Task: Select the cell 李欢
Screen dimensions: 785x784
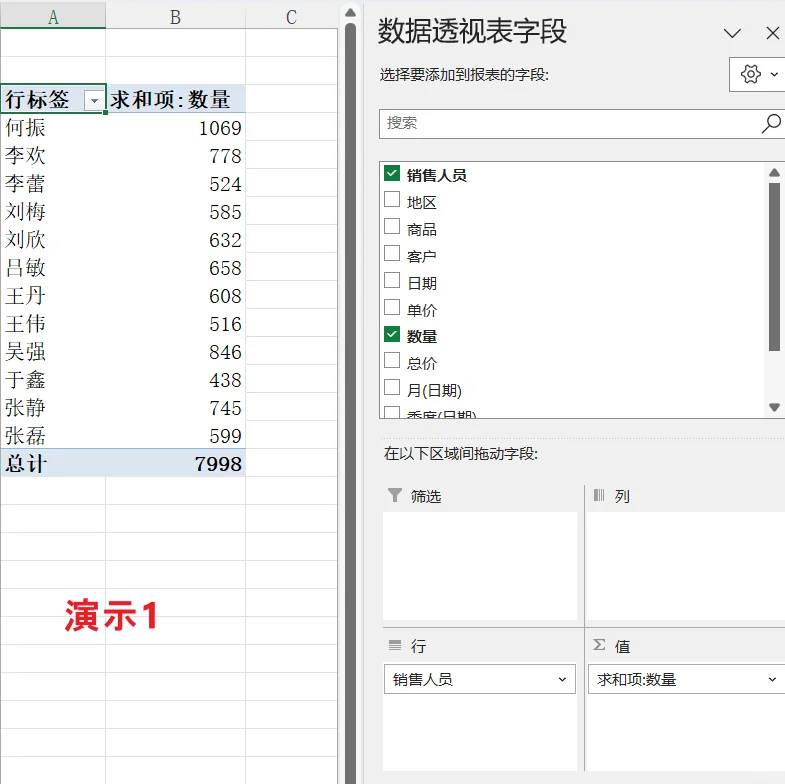Action: (53, 155)
